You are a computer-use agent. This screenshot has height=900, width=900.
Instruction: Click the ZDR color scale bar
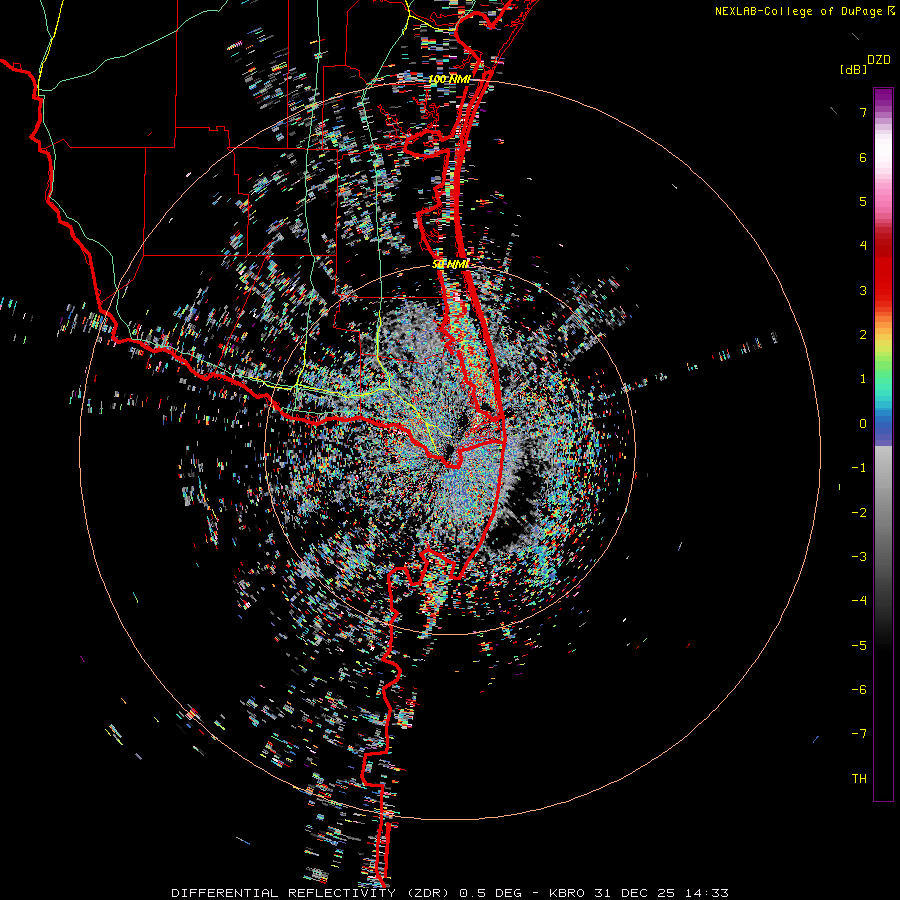883,444
